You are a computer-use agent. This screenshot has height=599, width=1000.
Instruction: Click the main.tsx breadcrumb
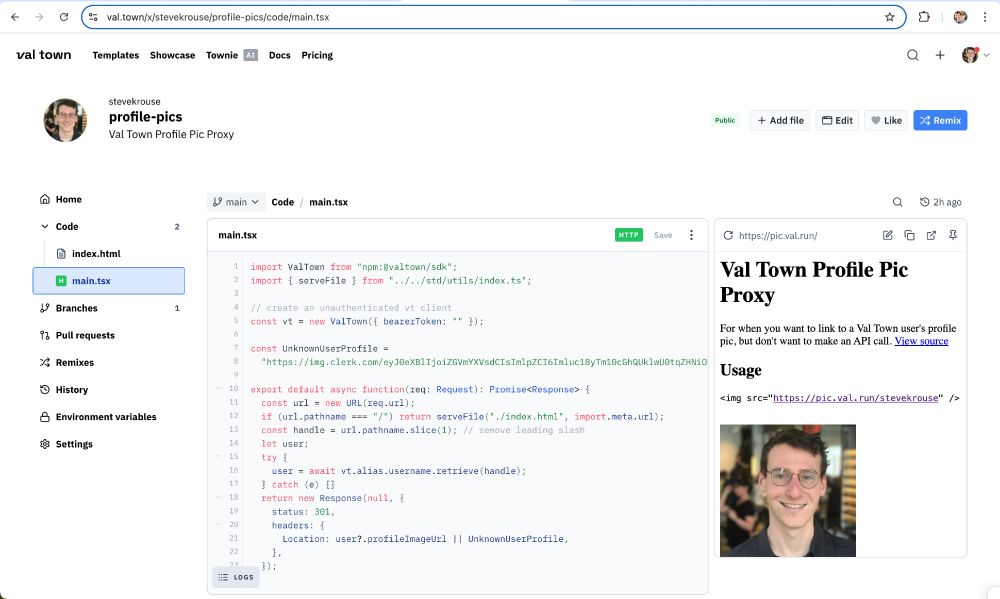(328, 202)
